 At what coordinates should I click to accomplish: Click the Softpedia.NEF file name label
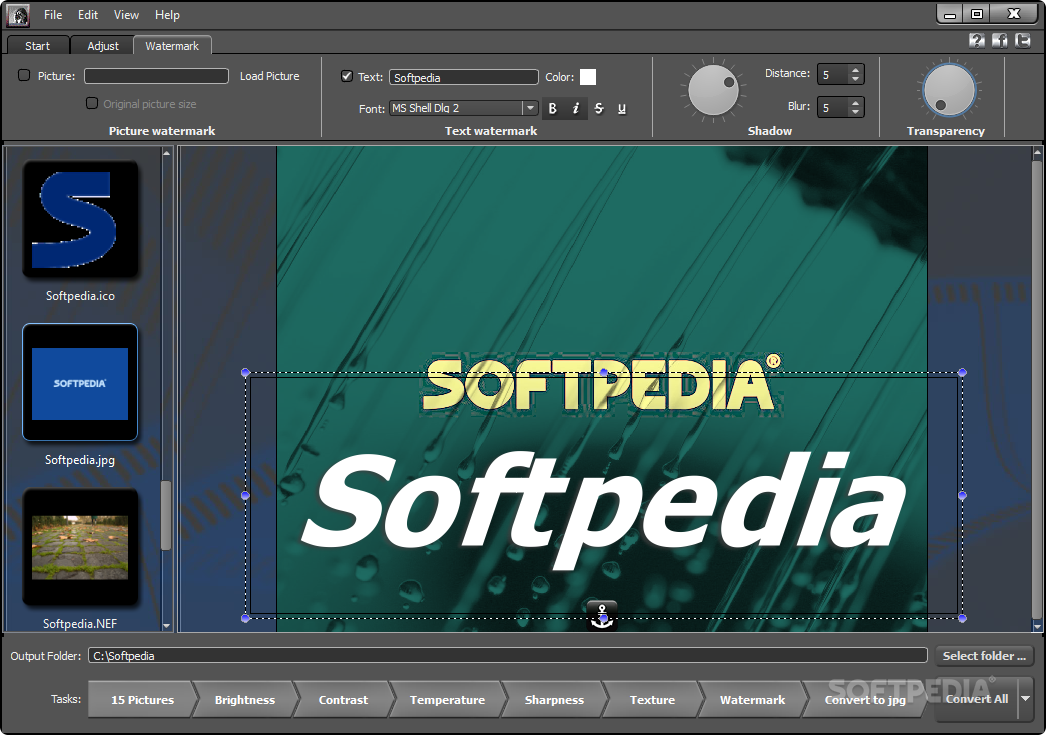(x=80, y=624)
